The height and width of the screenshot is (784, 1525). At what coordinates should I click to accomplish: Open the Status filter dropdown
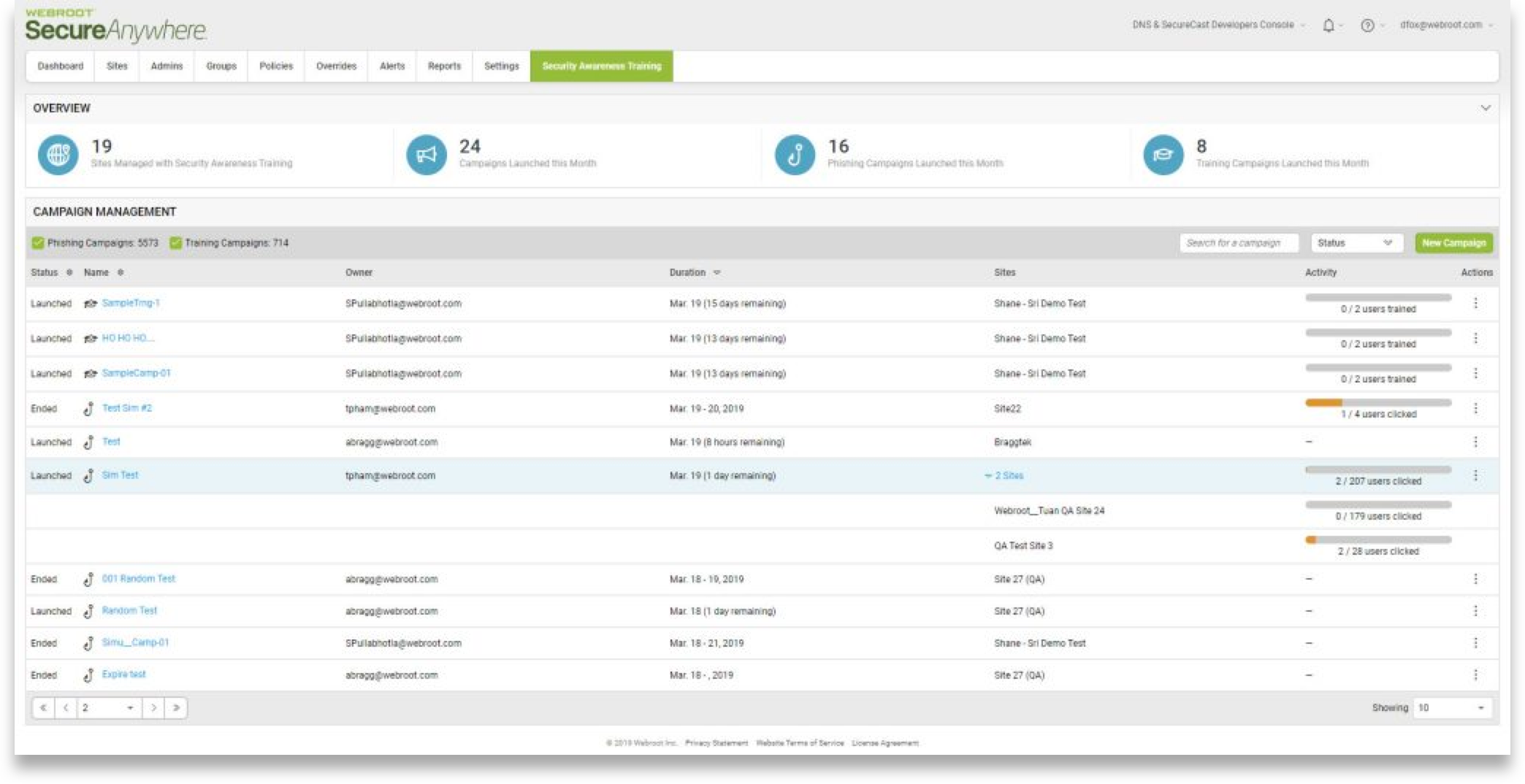pyautogui.click(x=1356, y=243)
